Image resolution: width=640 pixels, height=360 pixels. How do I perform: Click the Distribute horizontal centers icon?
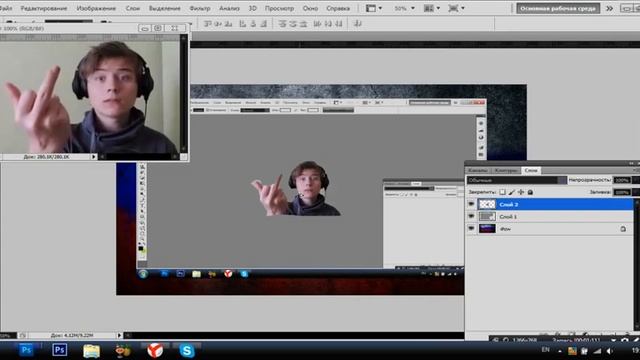coord(328,24)
